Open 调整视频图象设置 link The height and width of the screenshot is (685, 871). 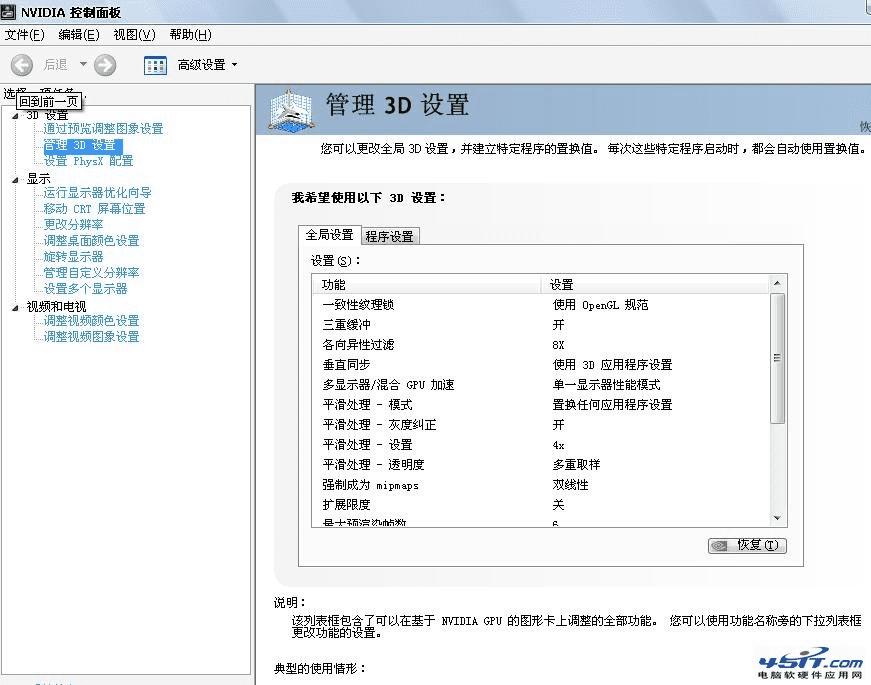click(x=91, y=337)
